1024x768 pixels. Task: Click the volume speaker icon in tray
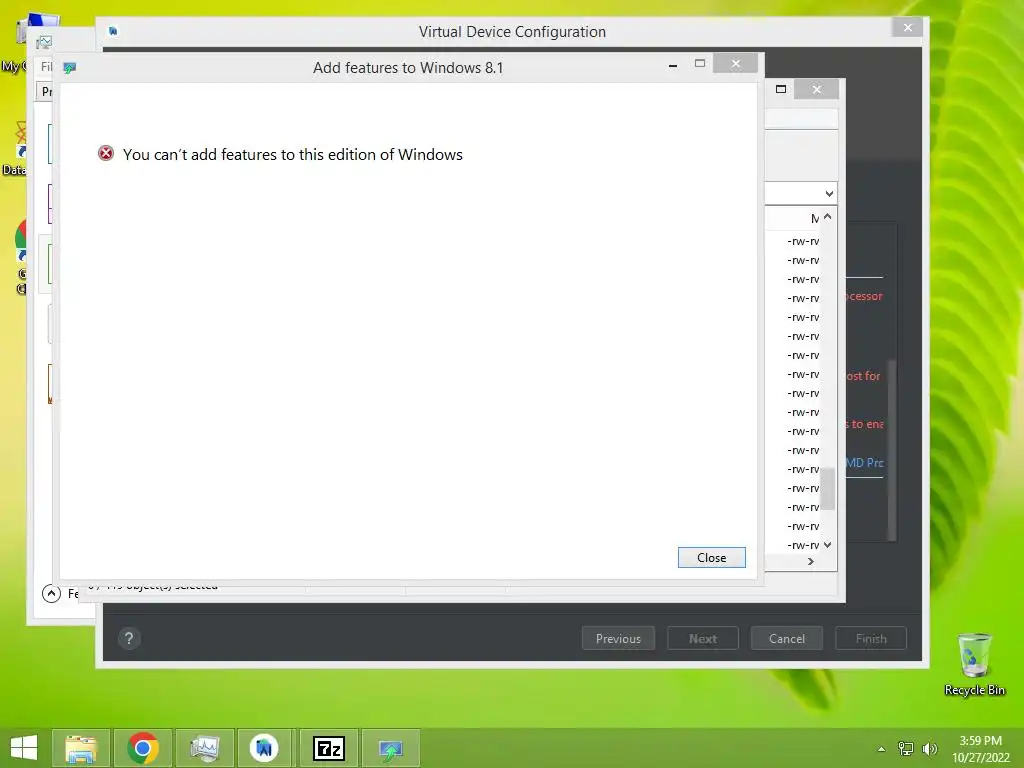click(929, 748)
